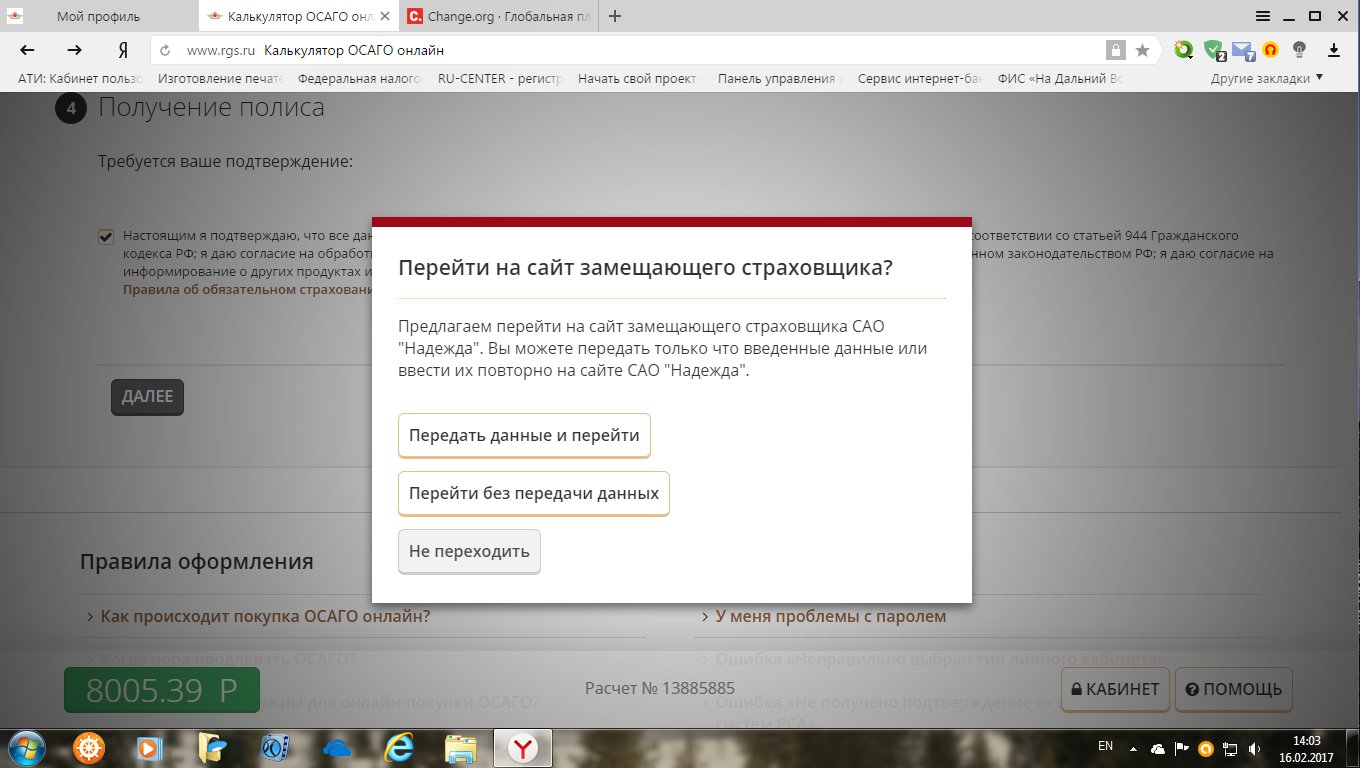Open the Yandex 'Я' home button
Image resolution: width=1360 pixels, height=768 pixels.
click(122, 50)
